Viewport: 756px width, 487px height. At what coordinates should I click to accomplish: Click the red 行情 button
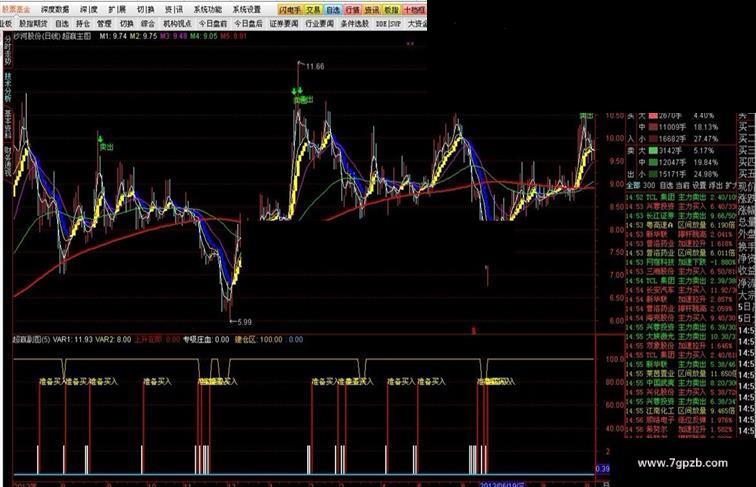coord(353,10)
